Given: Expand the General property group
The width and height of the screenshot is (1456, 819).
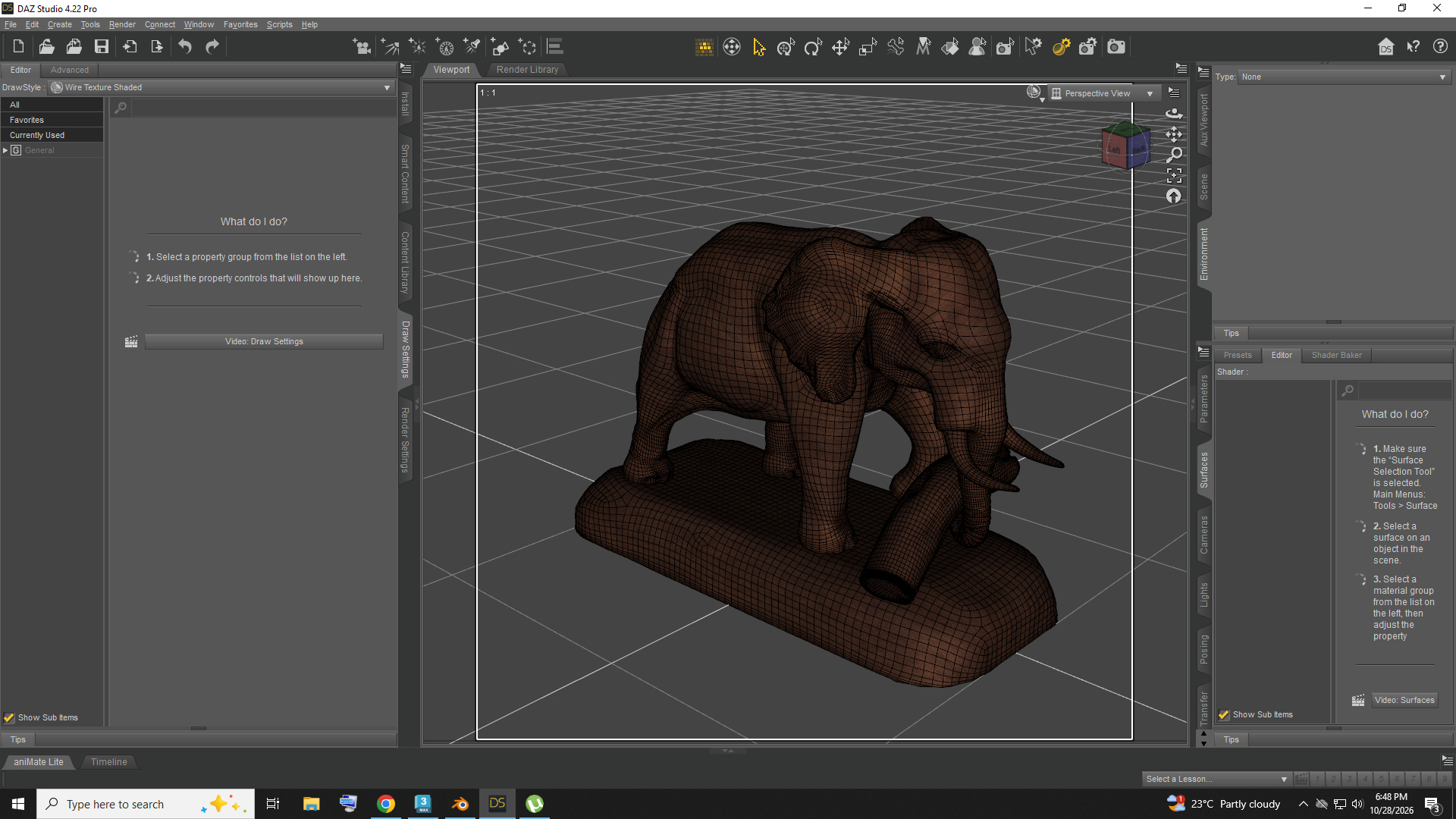Looking at the screenshot, I should (5, 150).
